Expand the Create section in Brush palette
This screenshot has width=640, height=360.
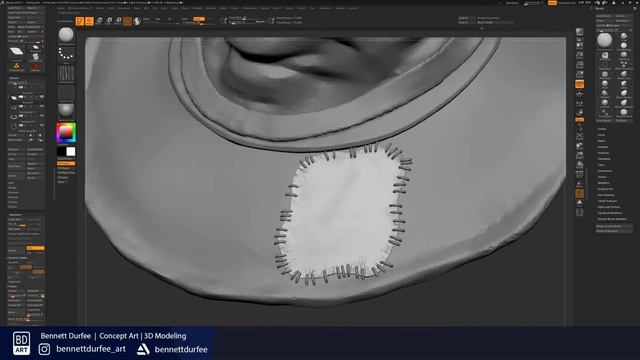coord(602,129)
